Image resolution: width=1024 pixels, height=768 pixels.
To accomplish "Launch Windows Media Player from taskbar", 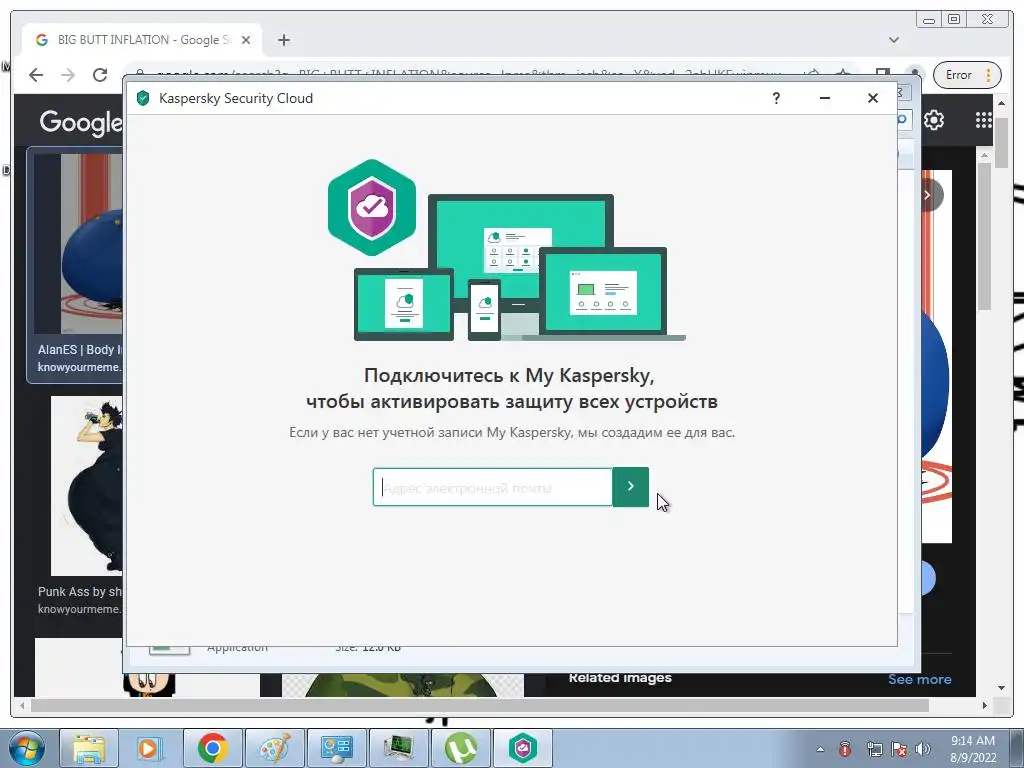I will [148, 749].
